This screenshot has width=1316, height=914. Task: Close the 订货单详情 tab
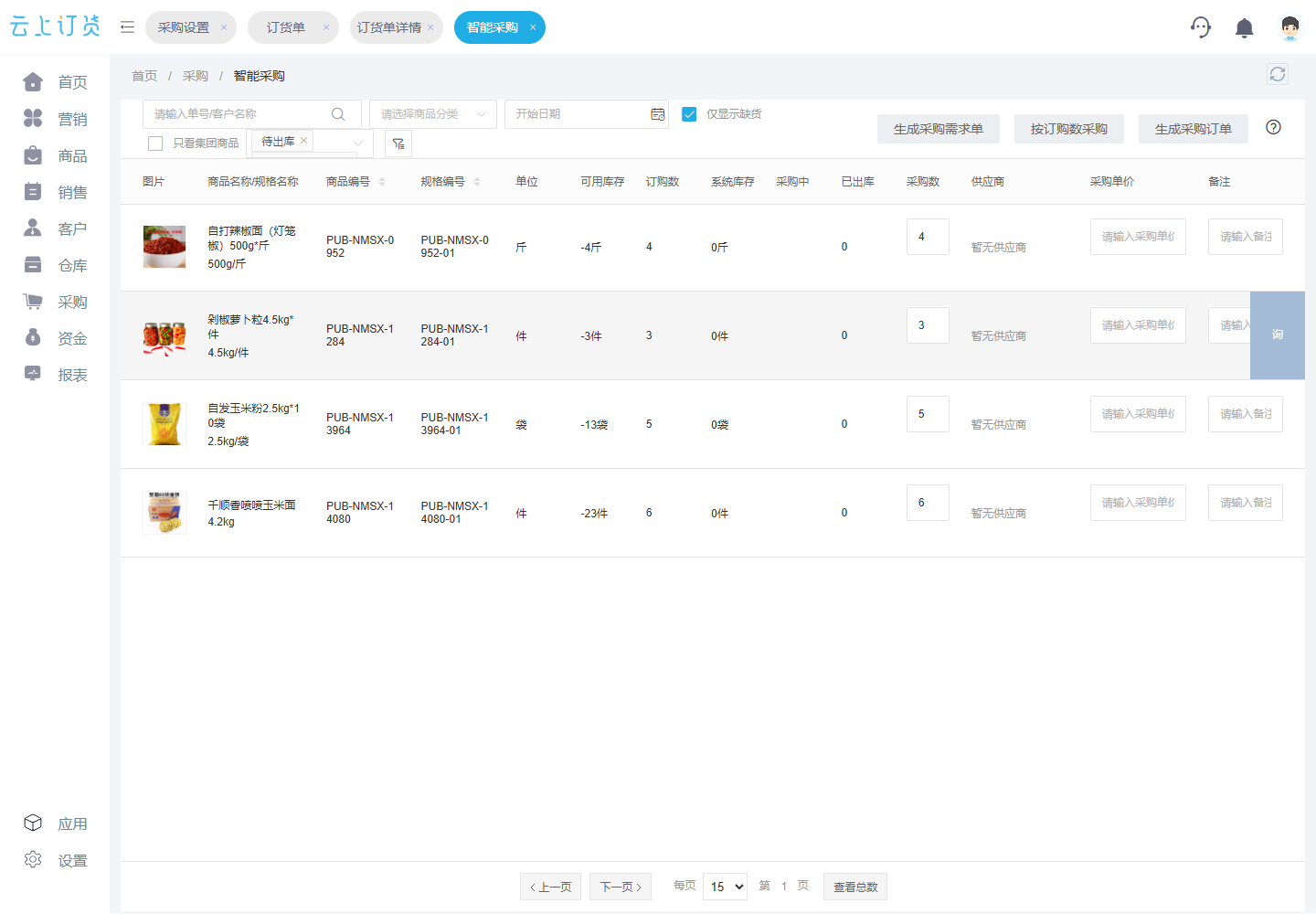(430, 27)
